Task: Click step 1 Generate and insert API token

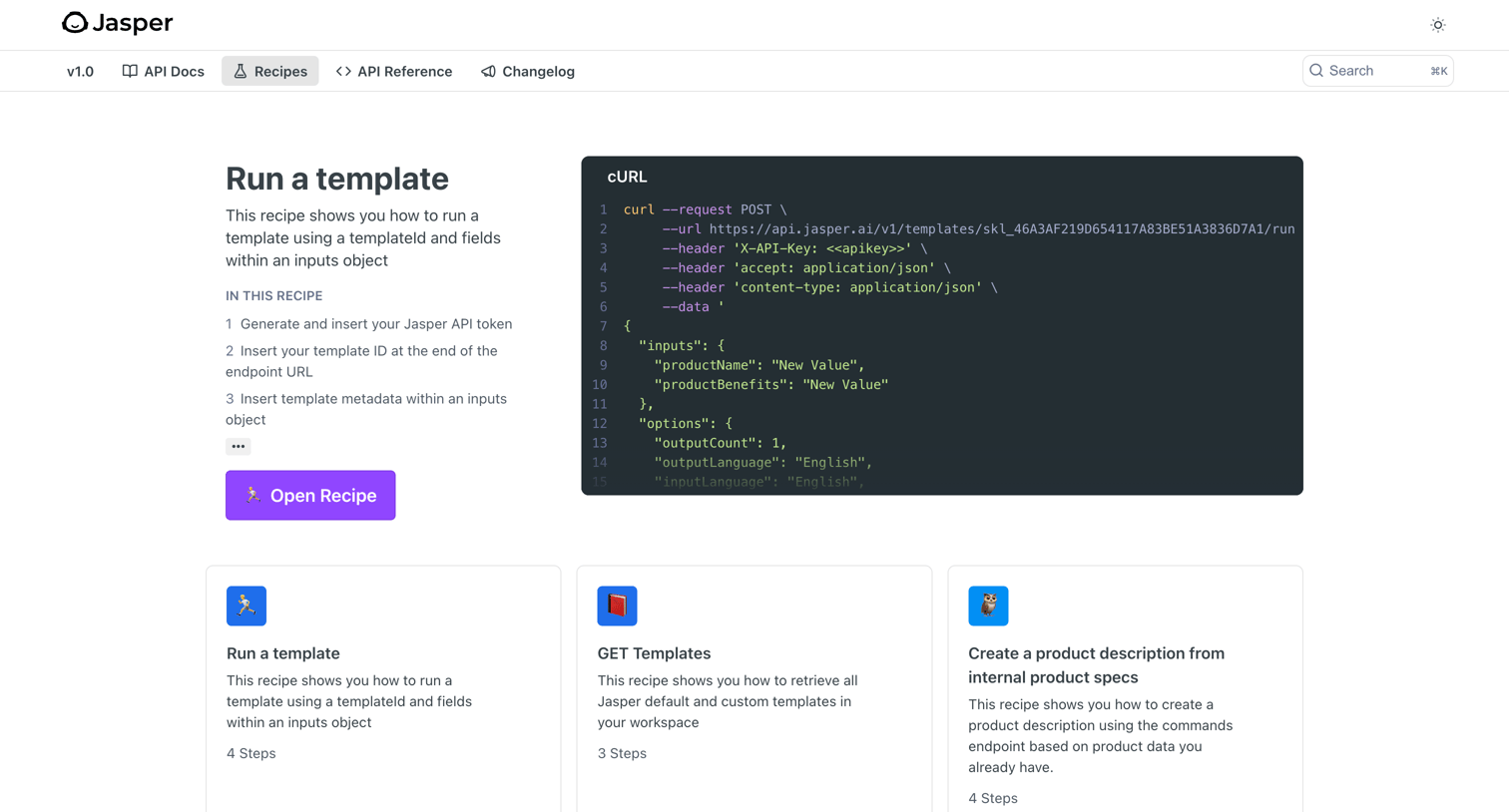Action: [x=369, y=323]
